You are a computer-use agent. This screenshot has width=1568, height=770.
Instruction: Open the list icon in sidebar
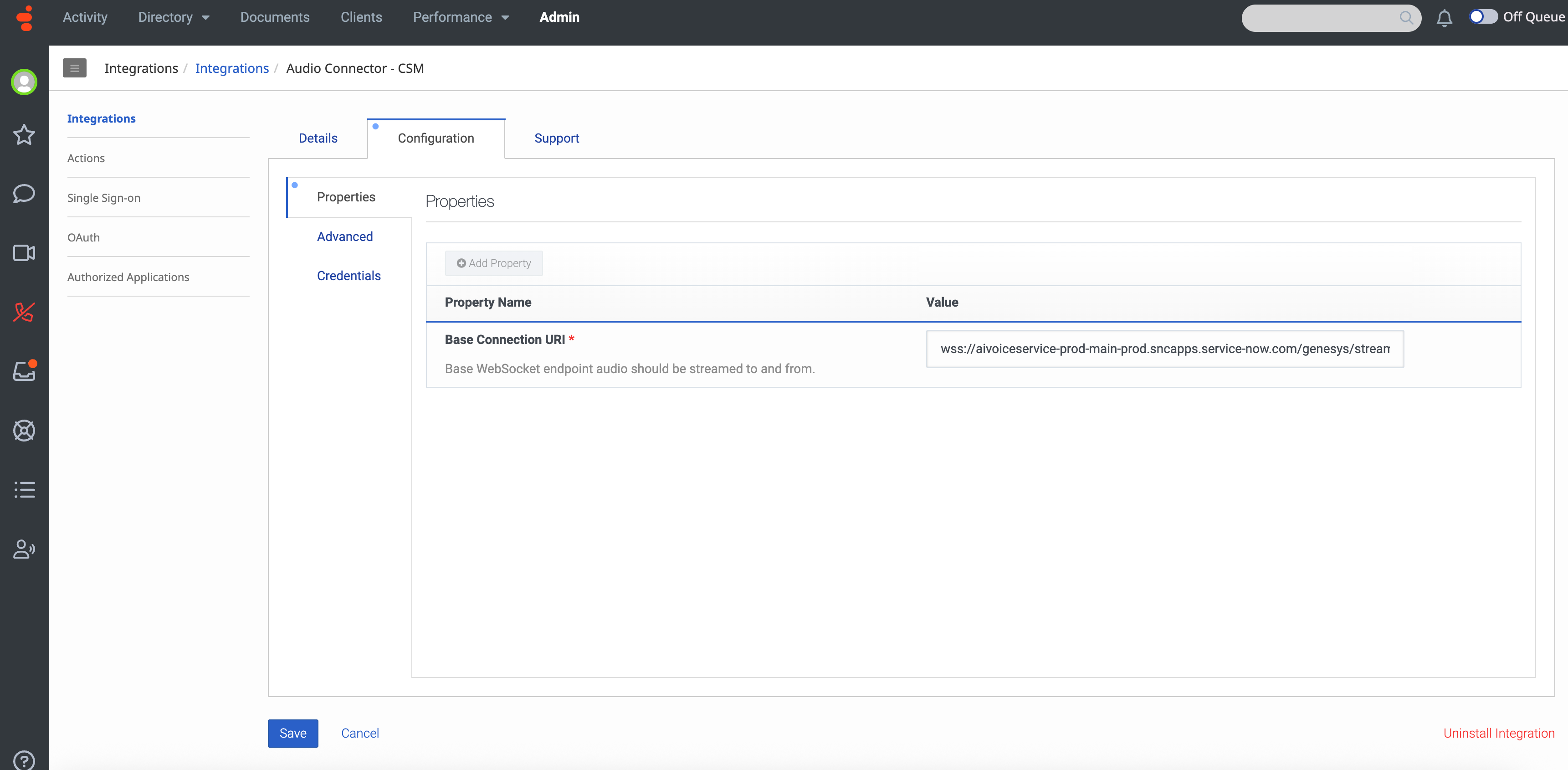click(24, 489)
